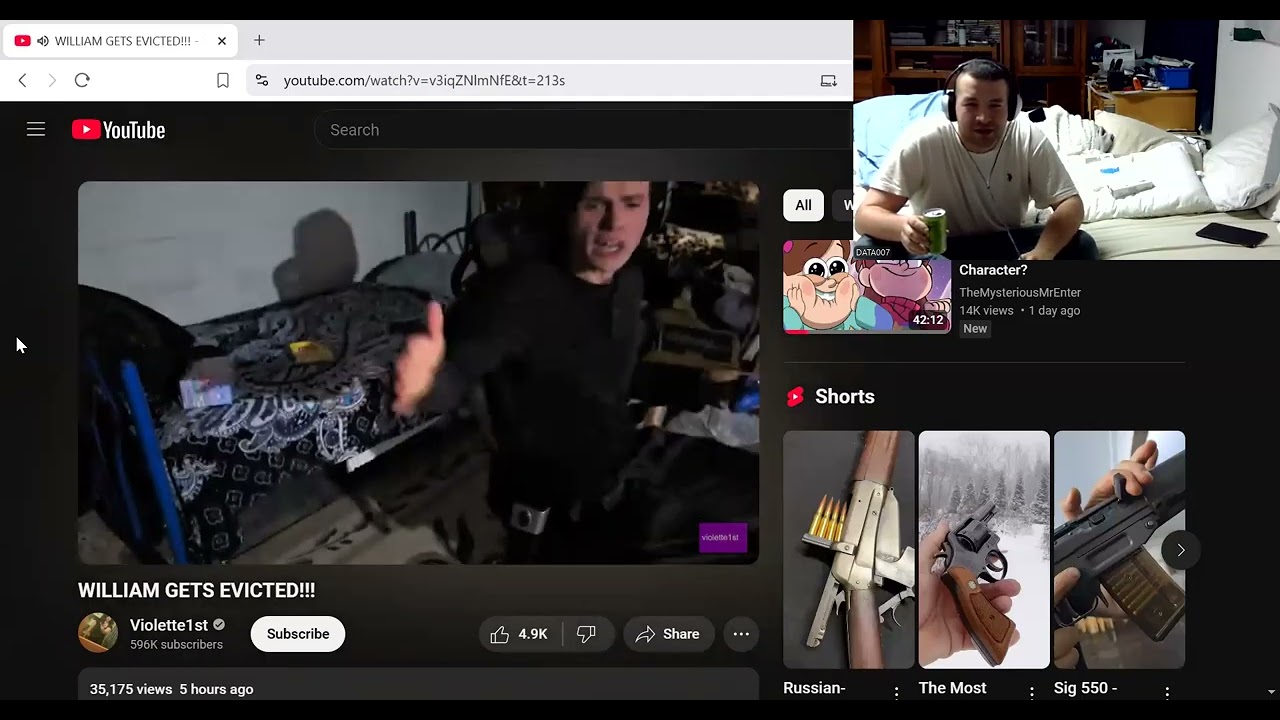Open the Russian- short thumbnail
This screenshot has width=1280, height=720.
[x=849, y=549]
